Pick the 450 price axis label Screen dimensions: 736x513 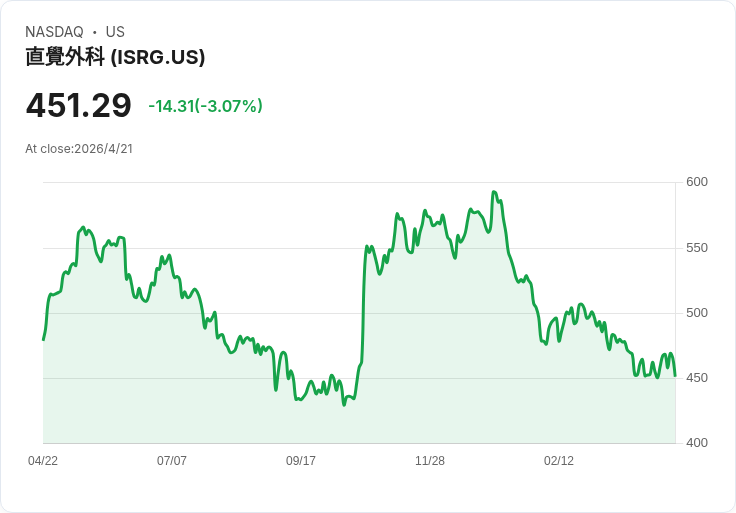click(697, 378)
